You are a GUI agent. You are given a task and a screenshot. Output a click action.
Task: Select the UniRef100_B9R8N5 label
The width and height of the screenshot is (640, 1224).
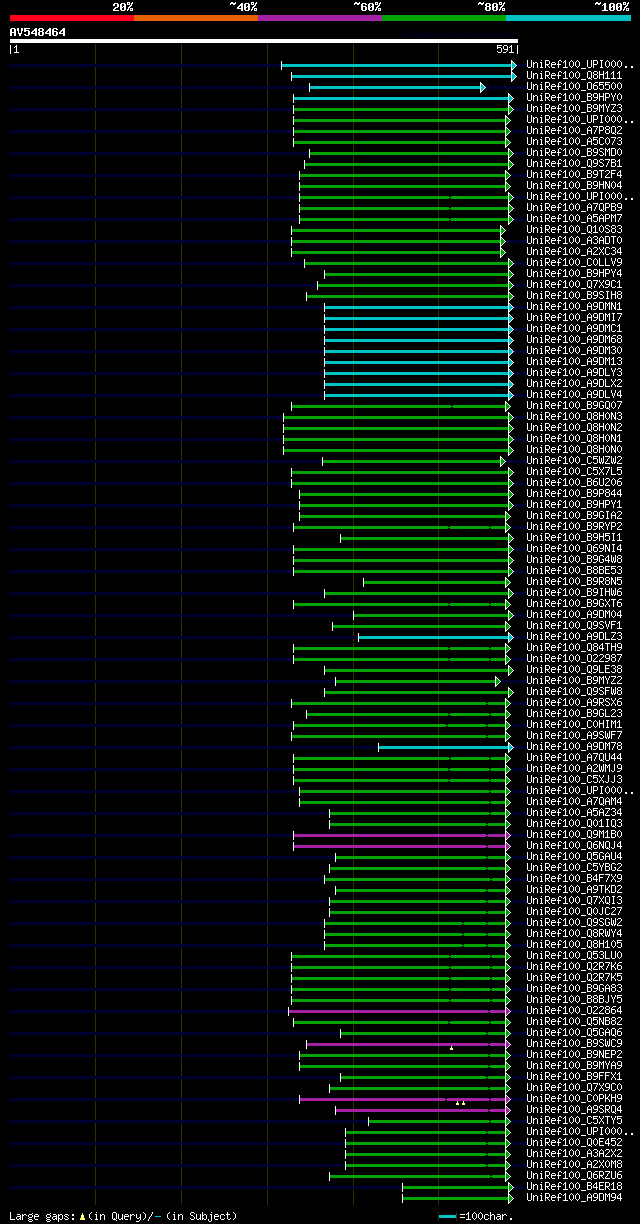coord(574,581)
